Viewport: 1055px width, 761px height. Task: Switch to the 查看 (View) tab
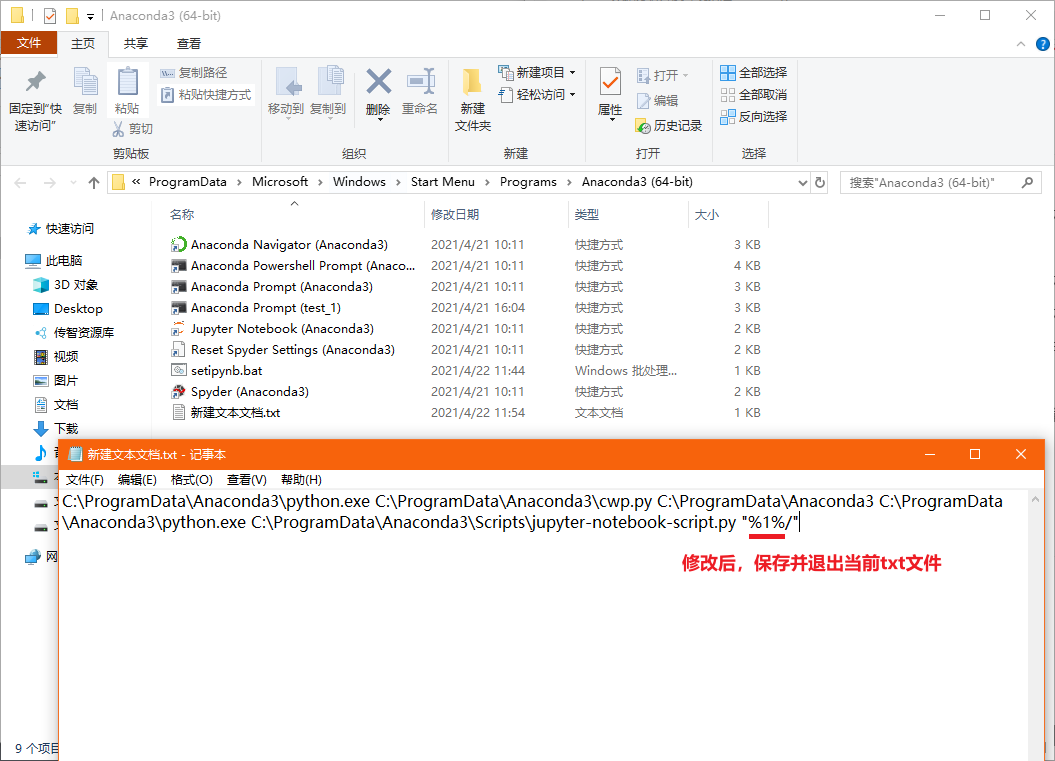(x=190, y=43)
